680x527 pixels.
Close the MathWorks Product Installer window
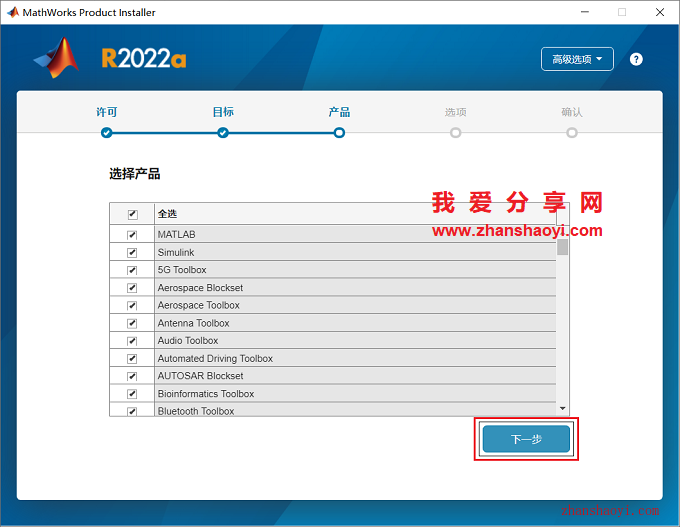tap(660, 12)
